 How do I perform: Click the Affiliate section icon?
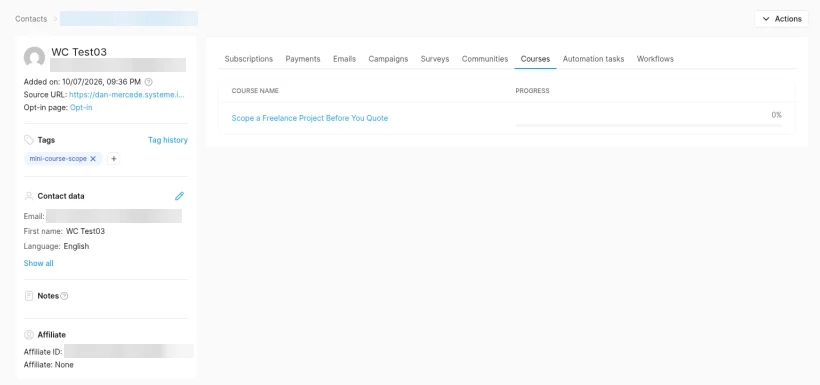click(29, 334)
